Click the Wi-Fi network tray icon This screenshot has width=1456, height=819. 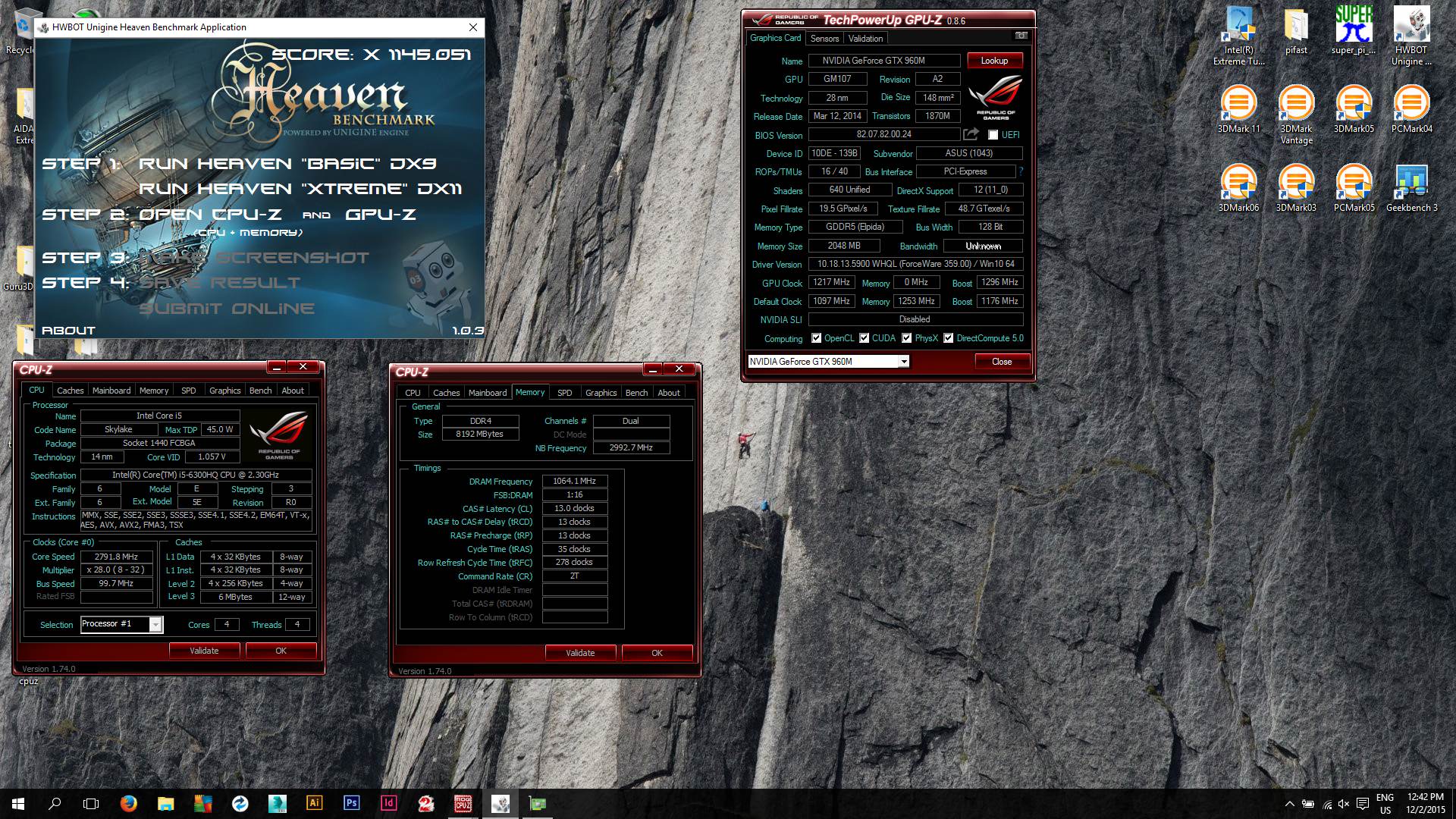pyautogui.click(x=1326, y=804)
